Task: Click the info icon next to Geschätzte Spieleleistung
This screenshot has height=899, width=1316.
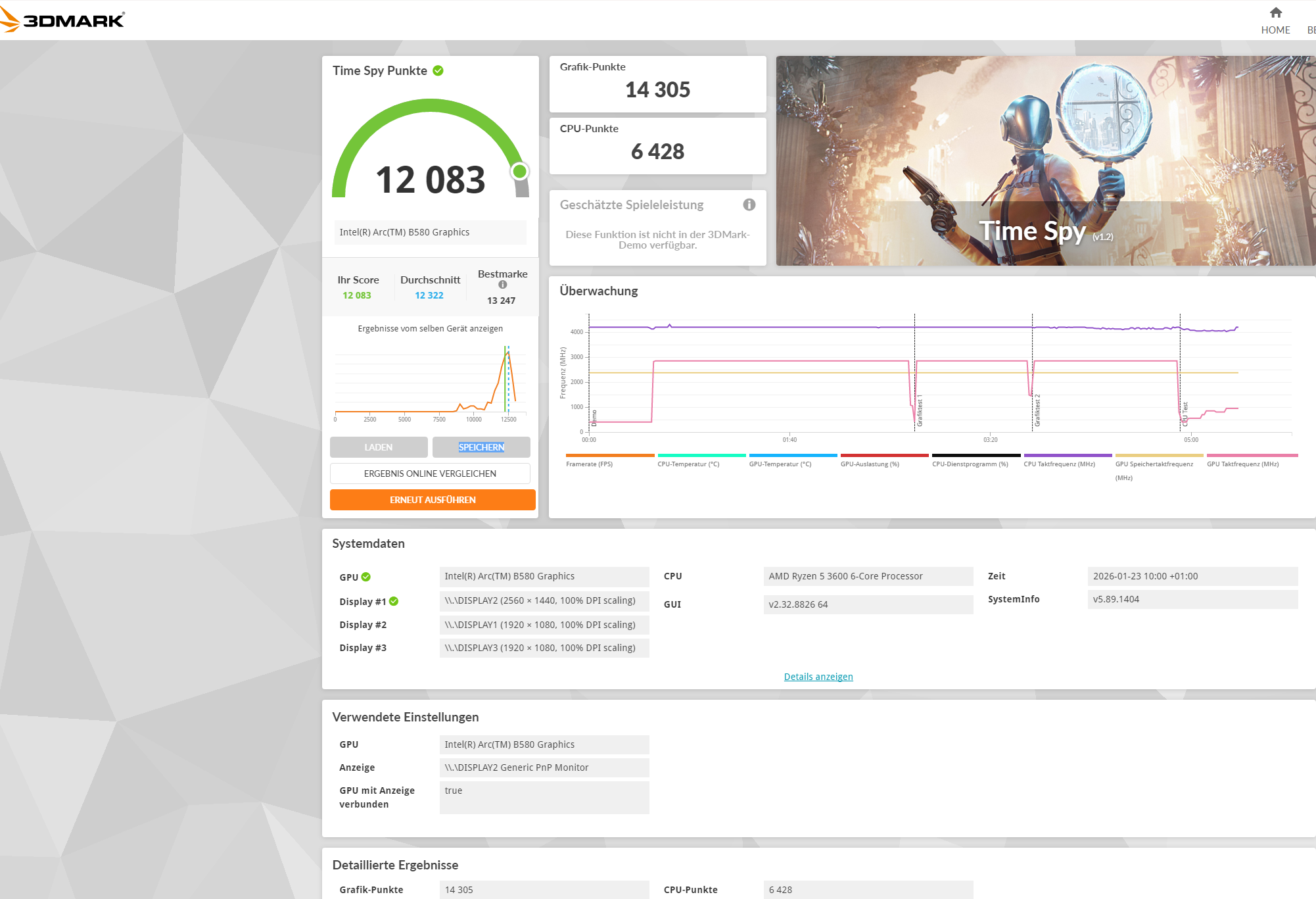Action: coord(749,205)
